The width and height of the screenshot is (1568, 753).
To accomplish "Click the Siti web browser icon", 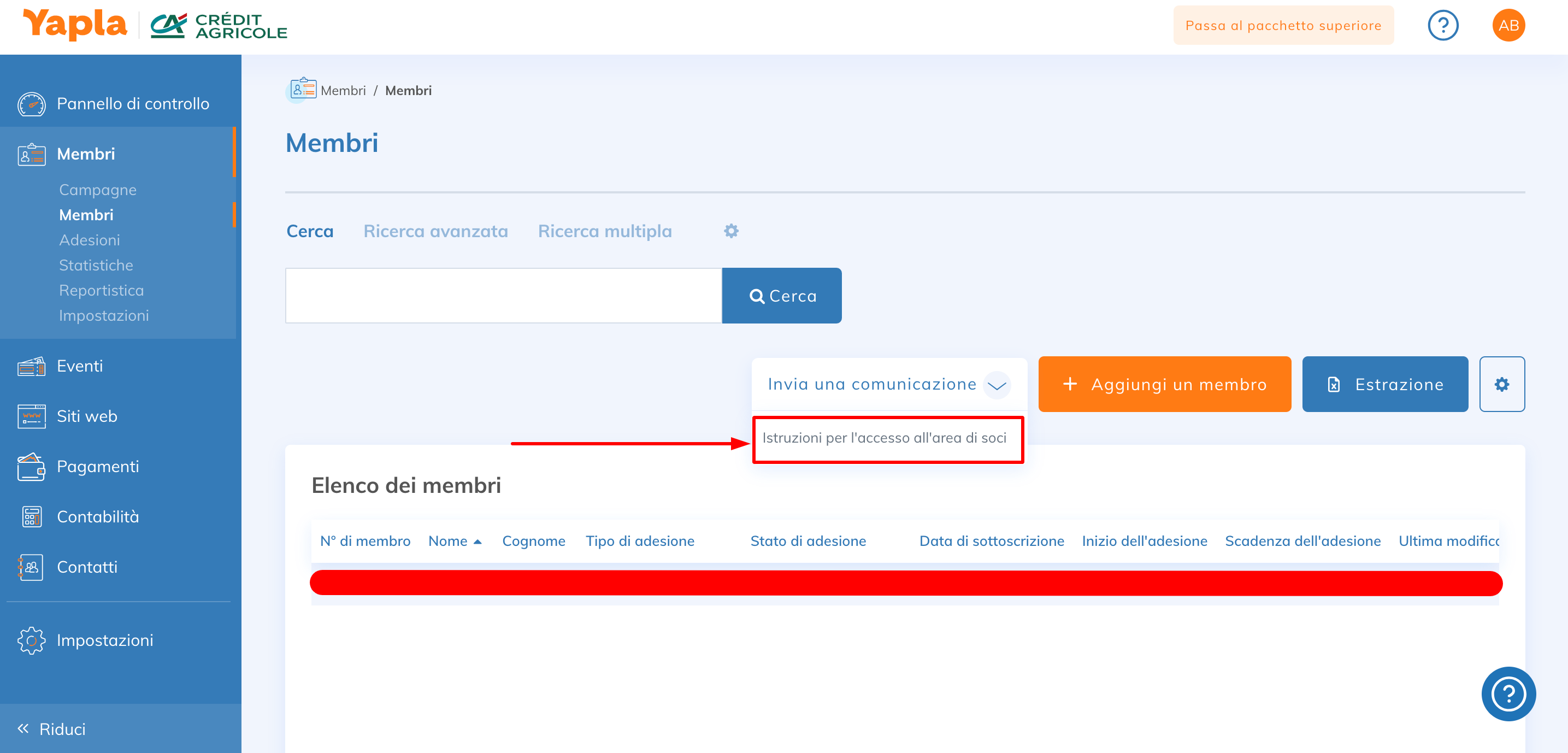I will pyautogui.click(x=31, y=416).
